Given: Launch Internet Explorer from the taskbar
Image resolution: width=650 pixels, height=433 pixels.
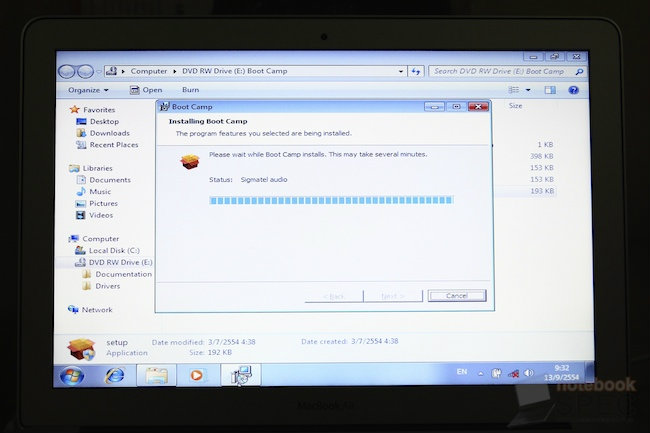Looking at the screenshot, I should point(115,375).
